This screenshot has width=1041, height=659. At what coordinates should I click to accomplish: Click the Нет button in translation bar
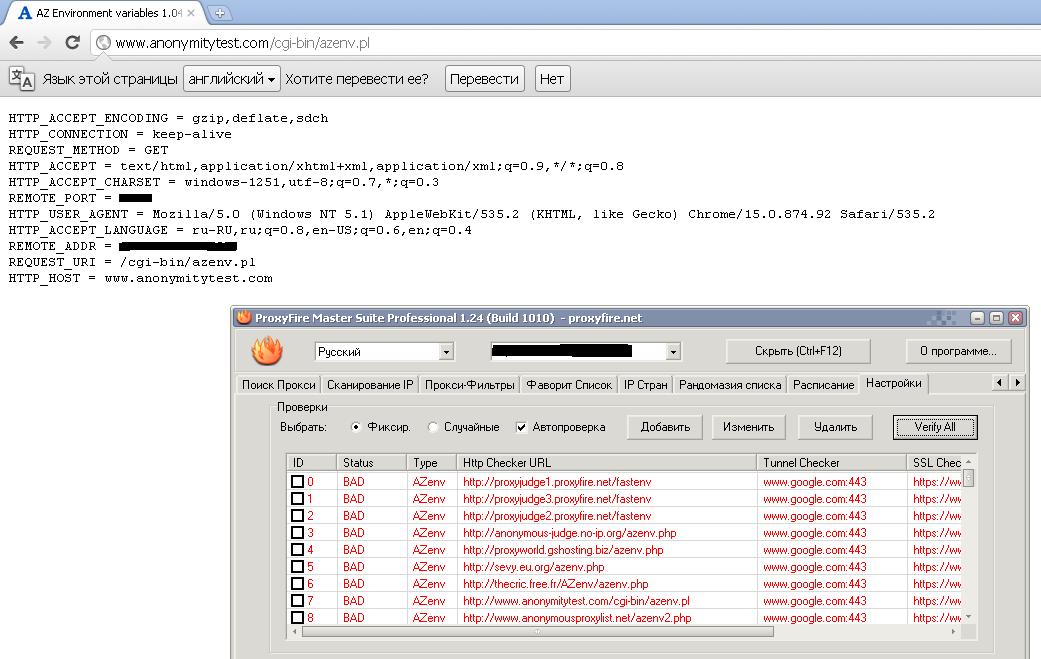[552, 79]
